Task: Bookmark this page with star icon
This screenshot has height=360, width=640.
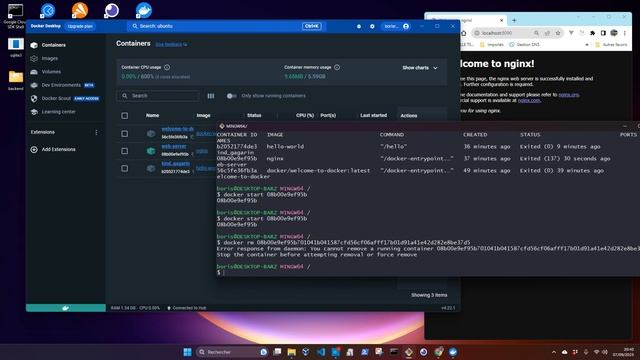Action: pos(558,33)
